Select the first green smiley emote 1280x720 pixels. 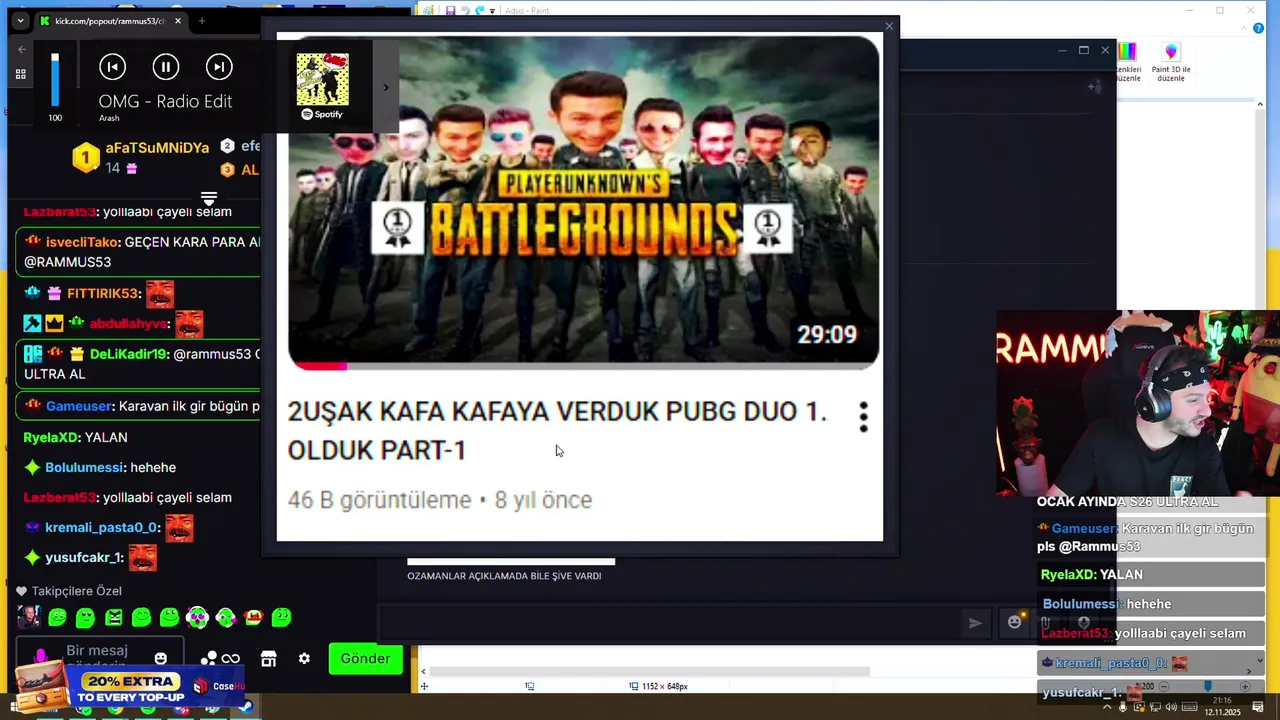(x=57, y=618)
